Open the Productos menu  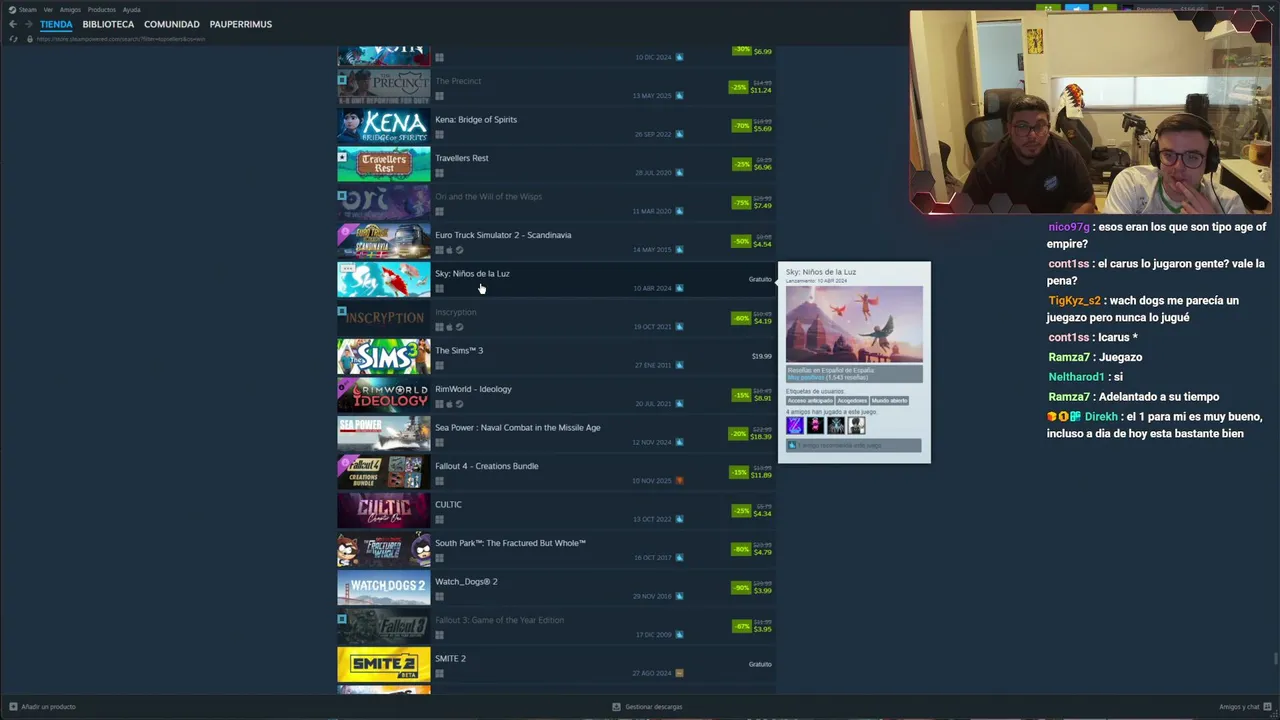click(102, 10)
